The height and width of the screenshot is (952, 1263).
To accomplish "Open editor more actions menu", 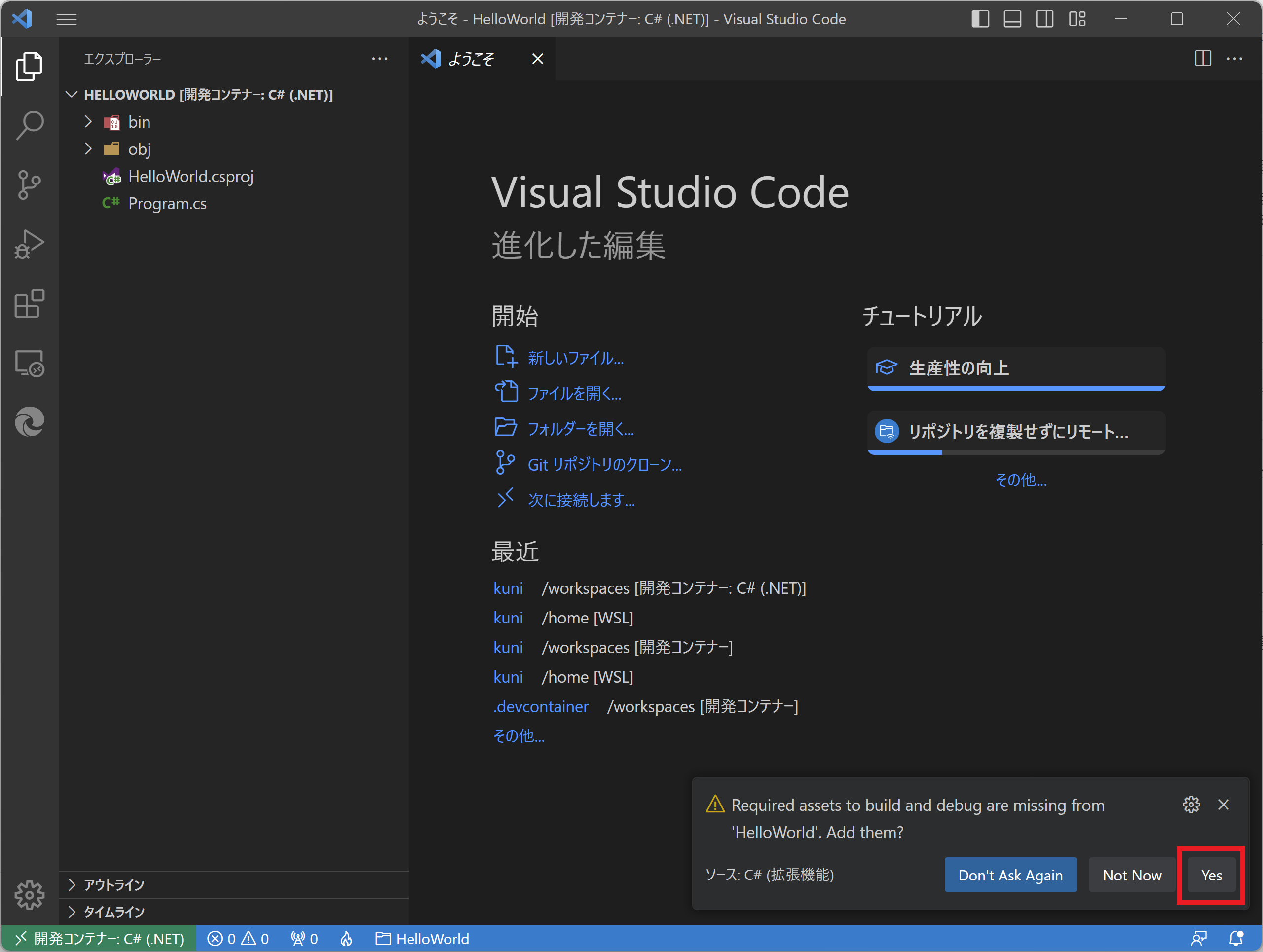I will point(1234,58).
